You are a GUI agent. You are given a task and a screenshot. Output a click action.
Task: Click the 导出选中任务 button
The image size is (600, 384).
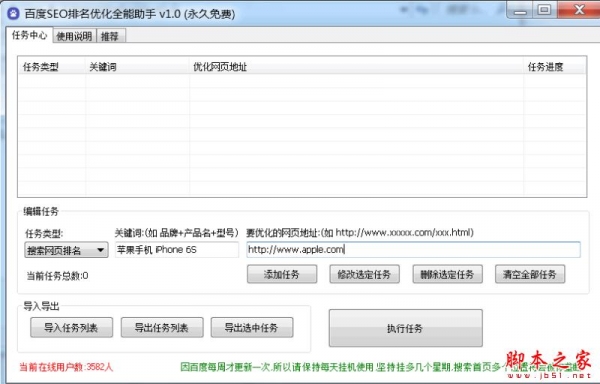[x=252, y=327]
